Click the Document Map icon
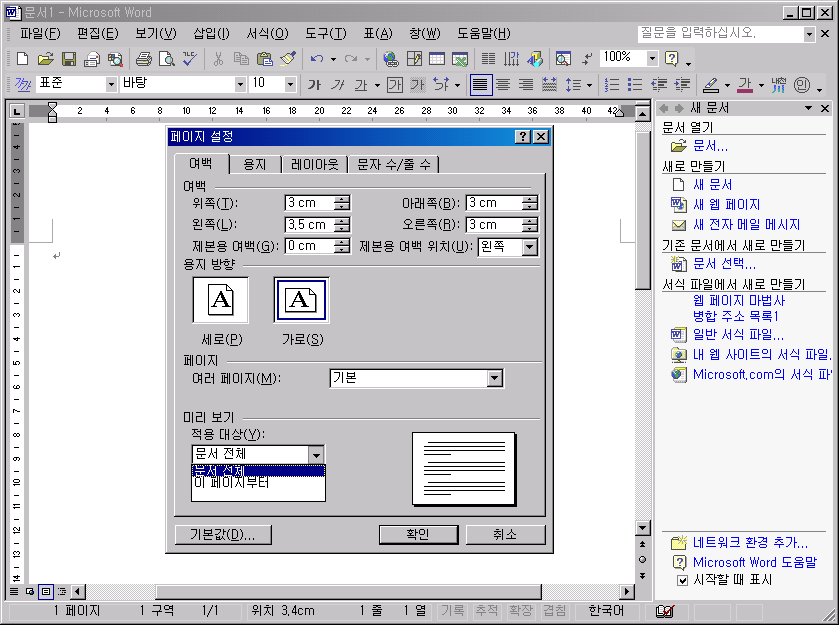The height and width of the screenshot is (625, 839). pos(563,59)
